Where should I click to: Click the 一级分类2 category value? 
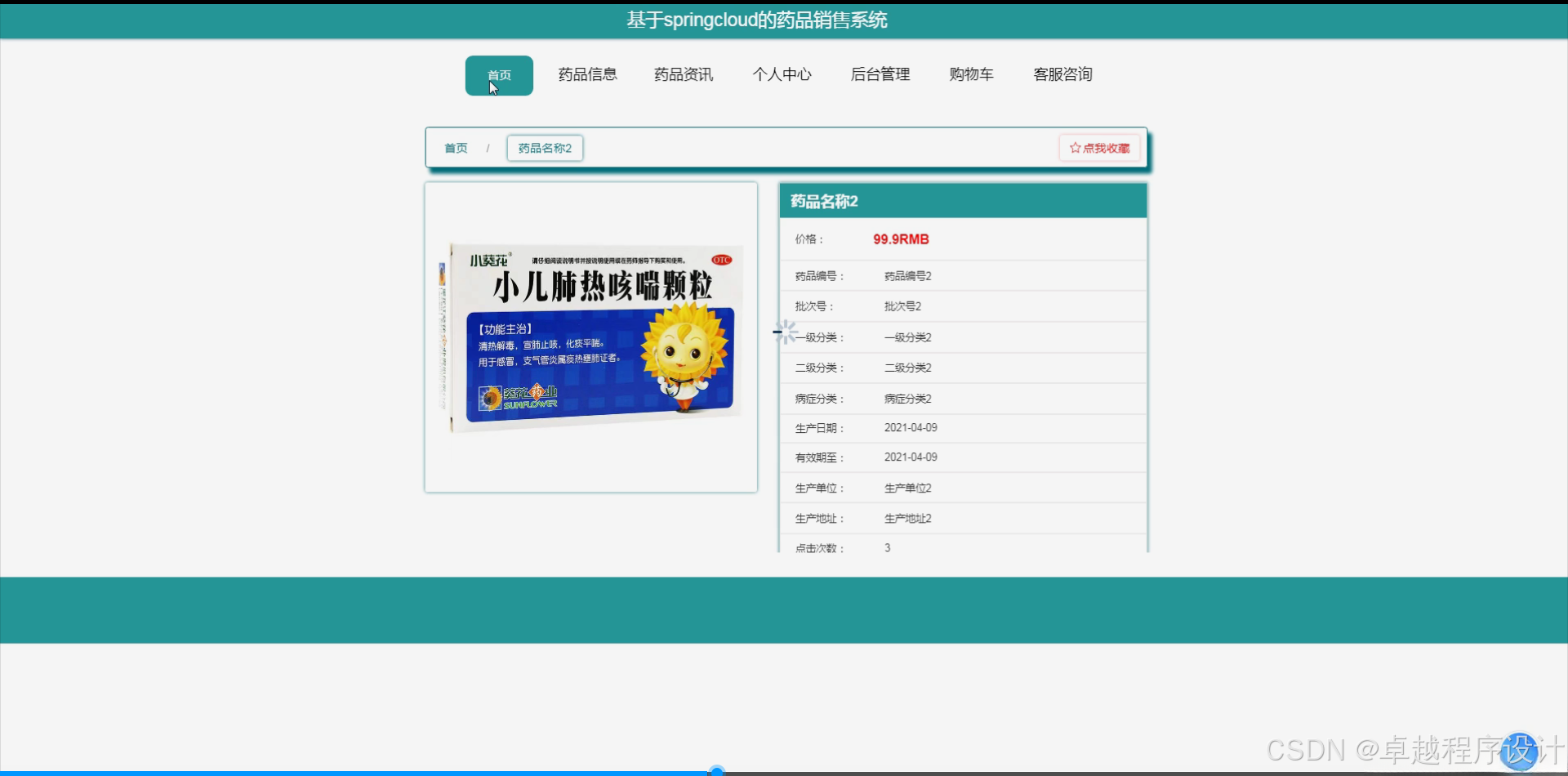pos(909,337)
